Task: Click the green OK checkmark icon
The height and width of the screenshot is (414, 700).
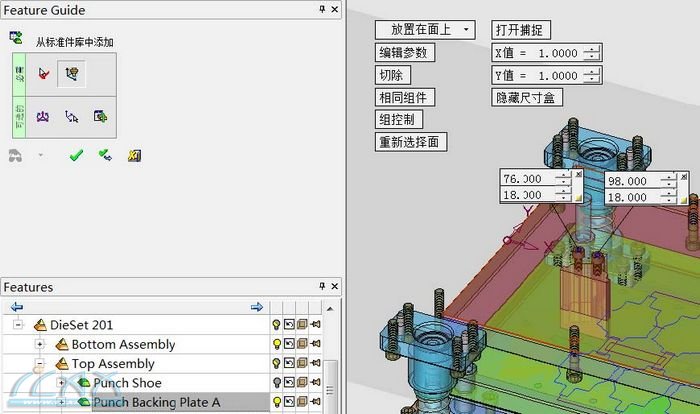Action: [76, 155]
